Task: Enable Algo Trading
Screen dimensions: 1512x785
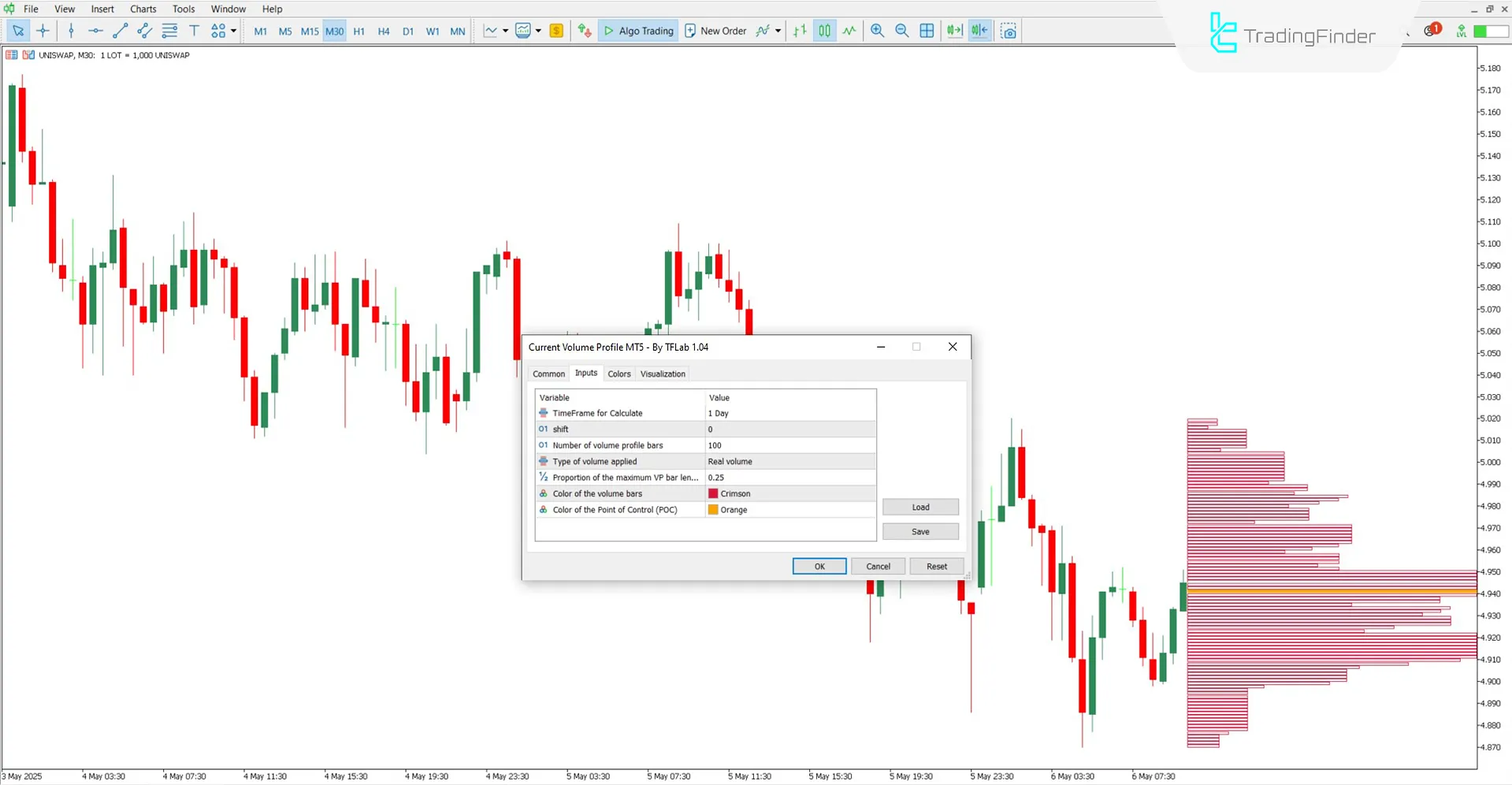Action: pyautogui.click(x=638, y=31)
